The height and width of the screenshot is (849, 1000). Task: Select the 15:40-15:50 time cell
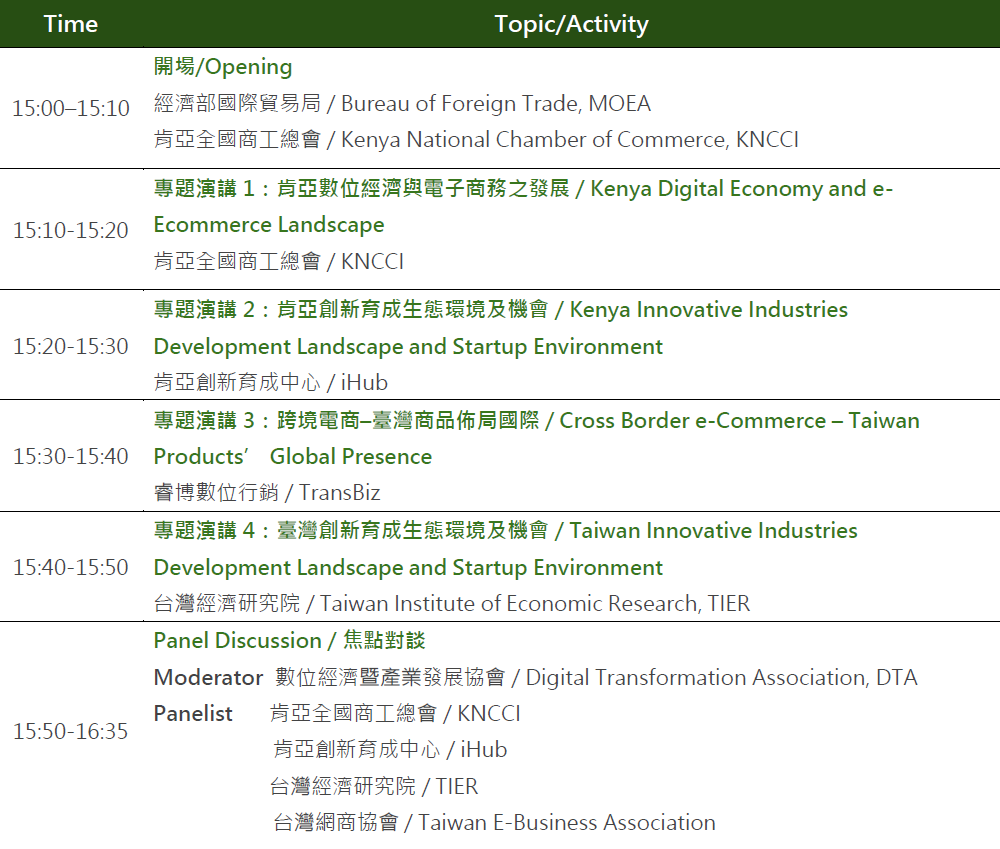tap(71, 567)
